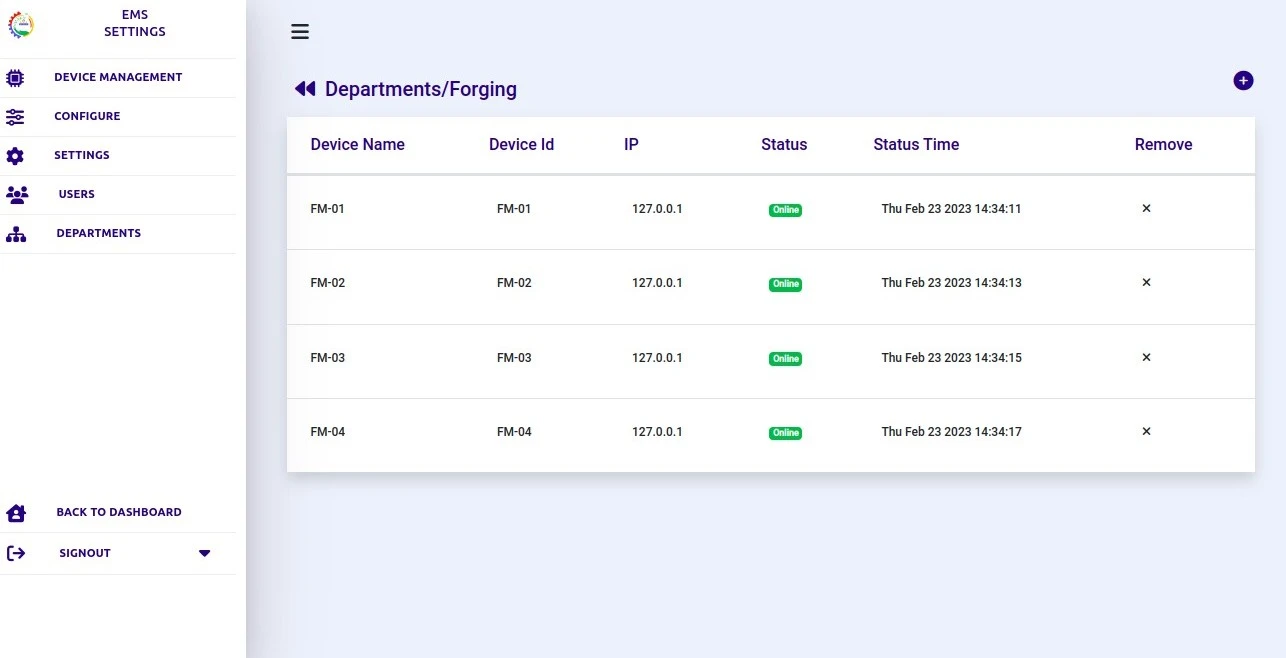
Task: Click the Status Time column header
Action: click(x=916, y=144)
